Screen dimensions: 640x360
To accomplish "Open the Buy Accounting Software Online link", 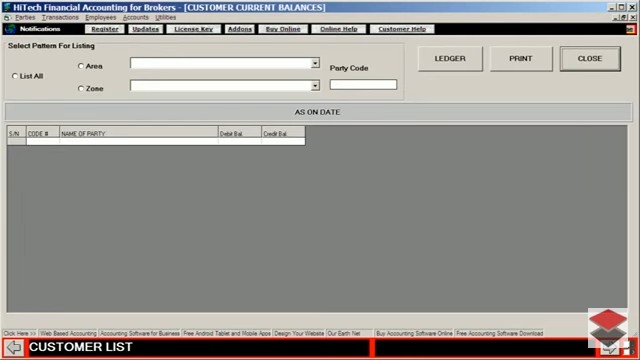I will click(x=414, y=333).
